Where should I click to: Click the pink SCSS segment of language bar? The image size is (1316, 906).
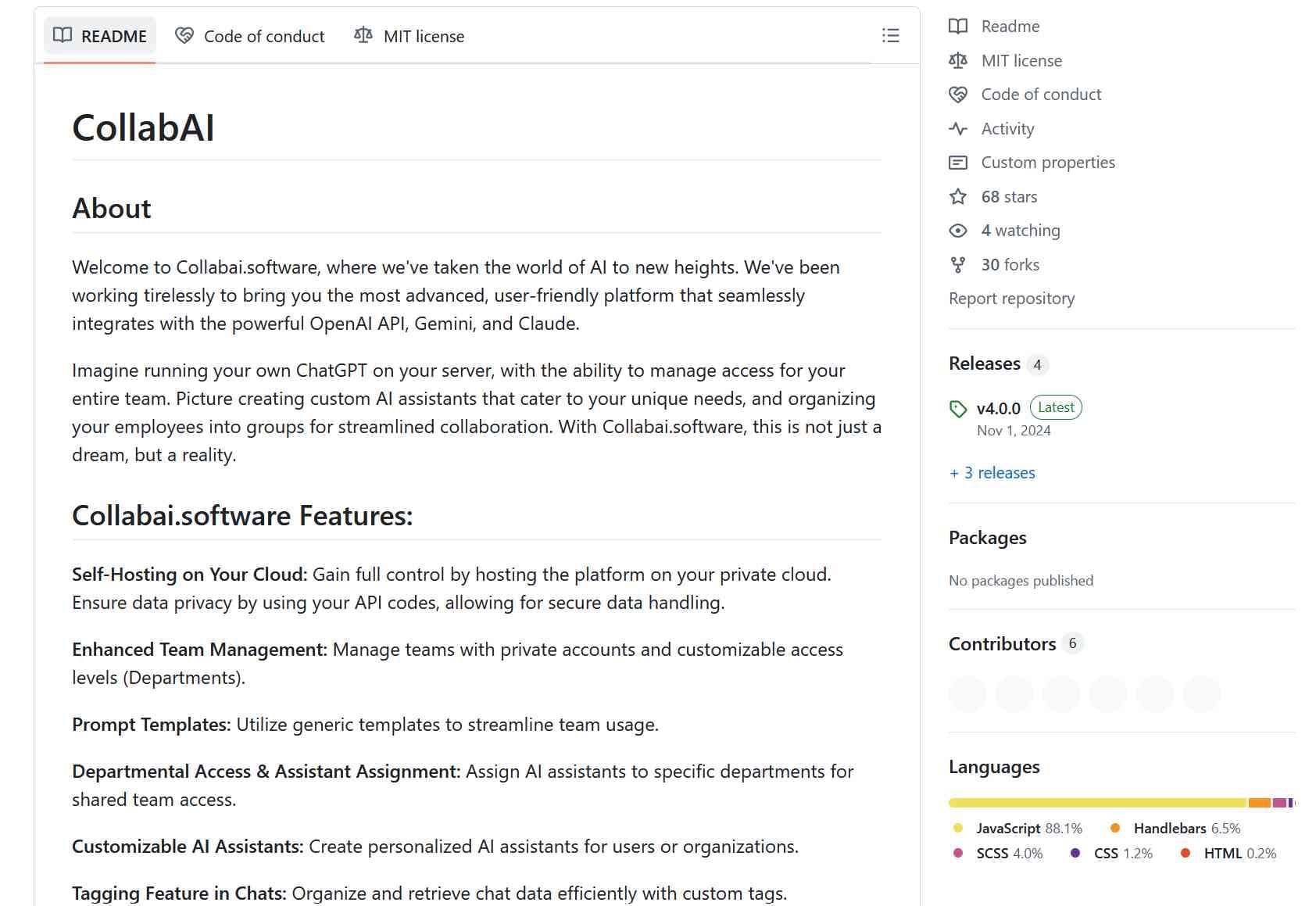1279,803
